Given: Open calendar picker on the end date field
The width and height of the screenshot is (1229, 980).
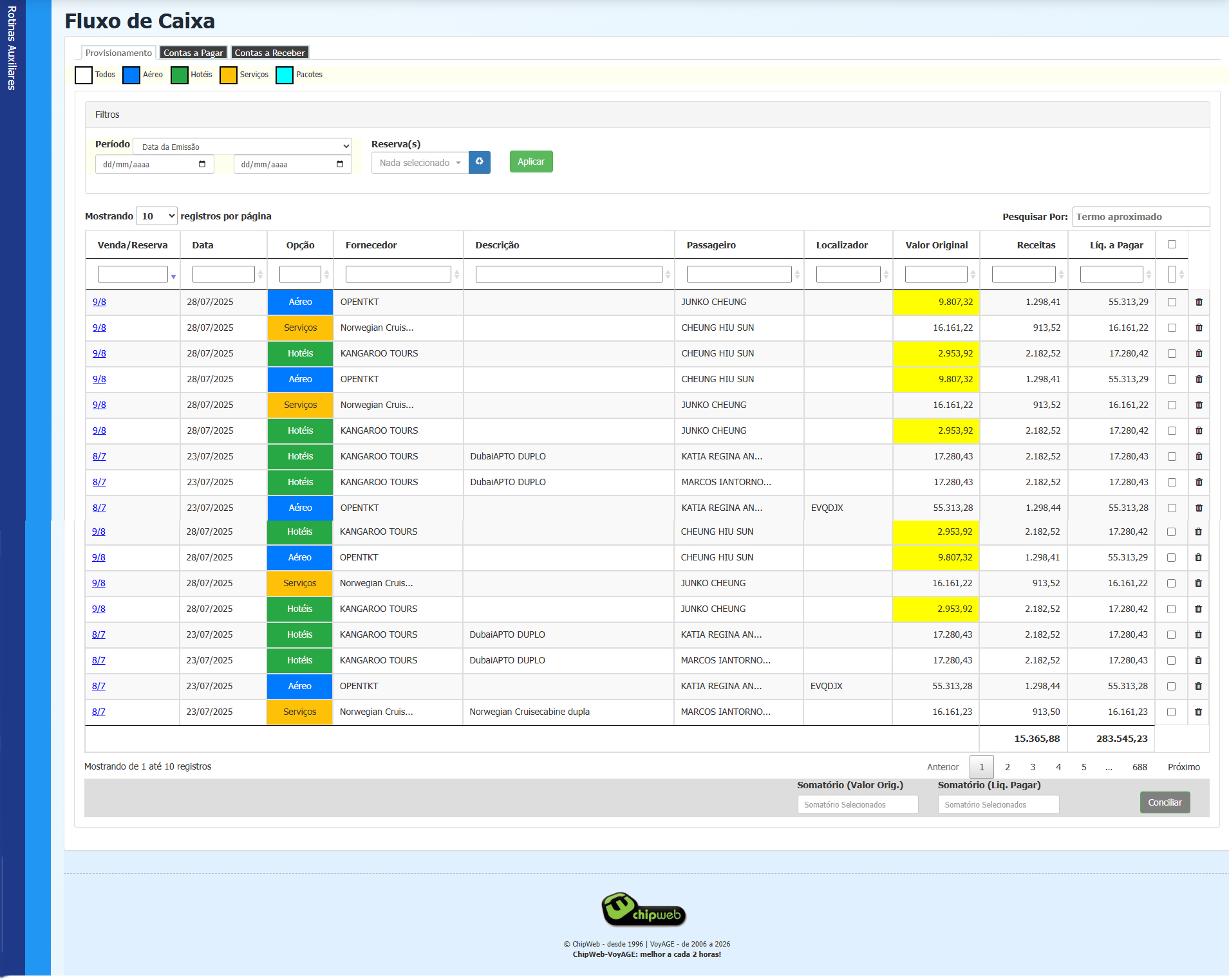Looking at the screenshot, I should (340, 164).
